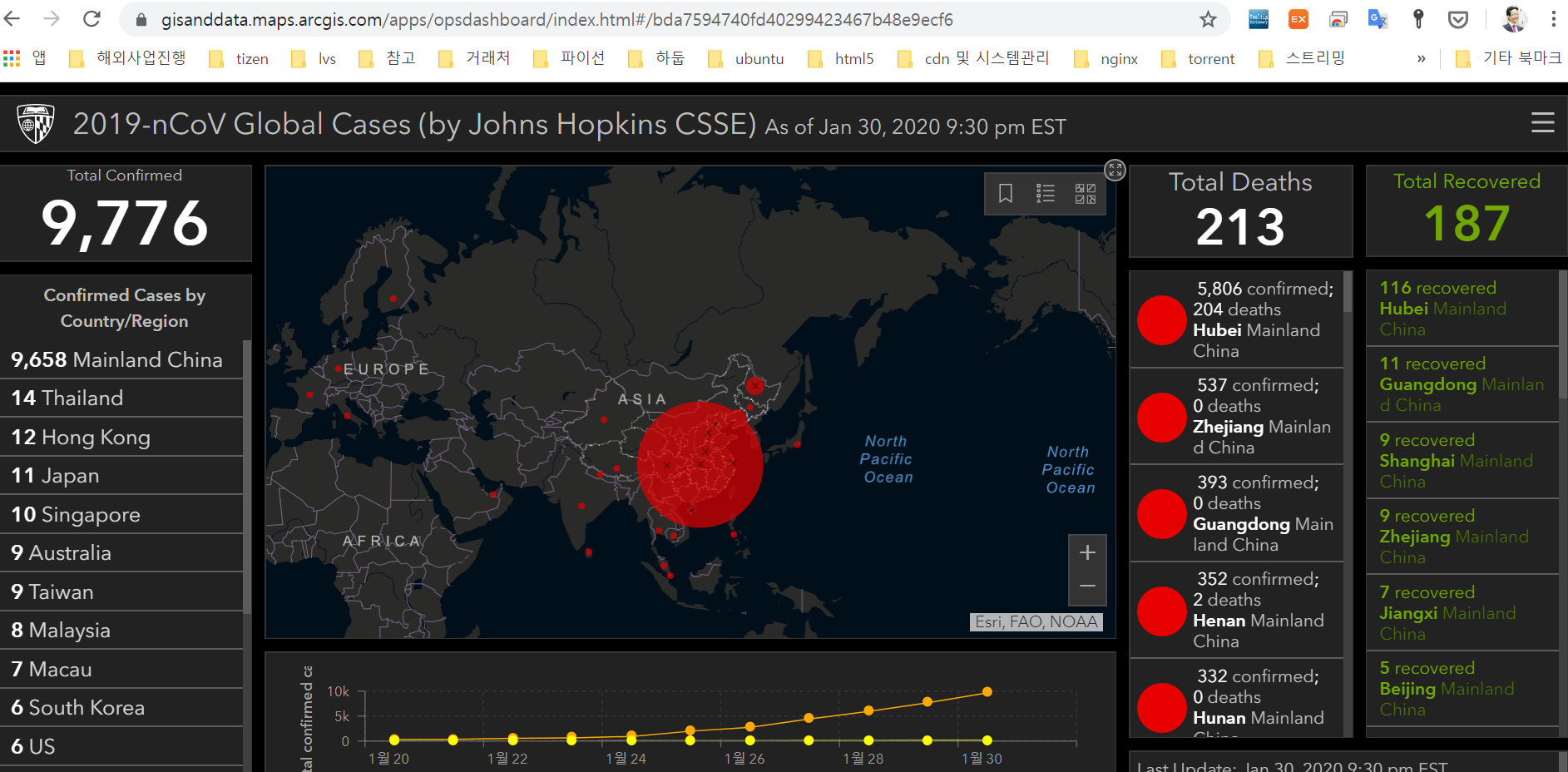Viewport: 1568px width, 772px height.
Task: Go back with the browser back arrow
Action: point(12,19)
